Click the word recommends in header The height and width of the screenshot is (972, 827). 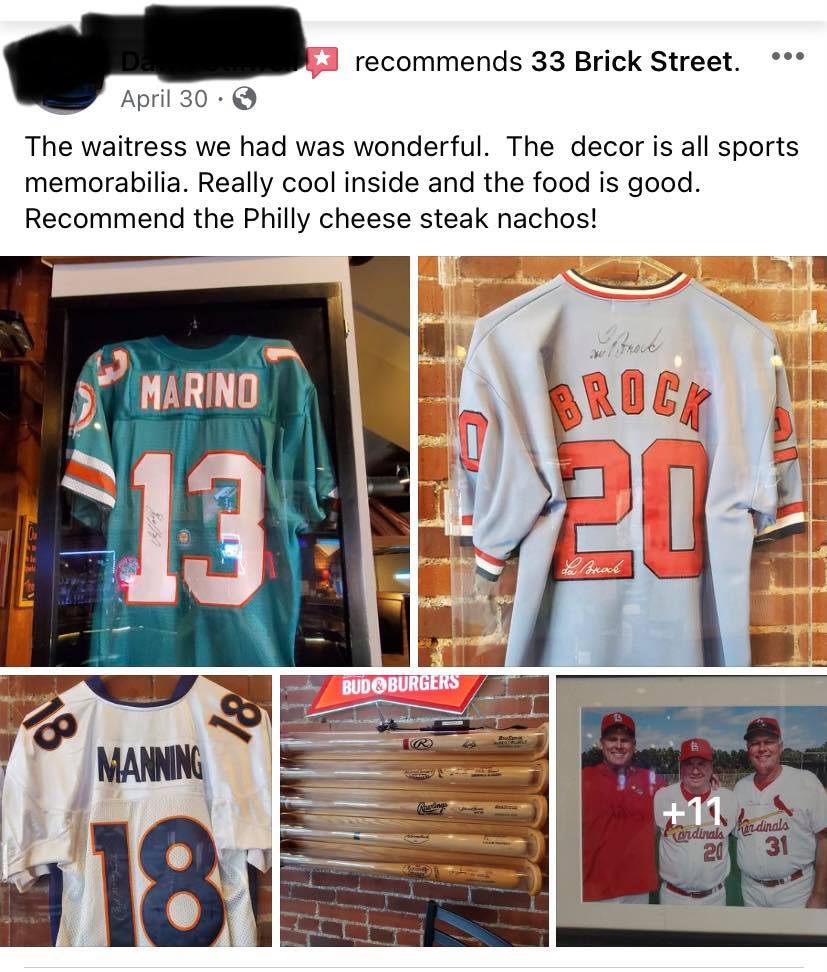point(438,61)
